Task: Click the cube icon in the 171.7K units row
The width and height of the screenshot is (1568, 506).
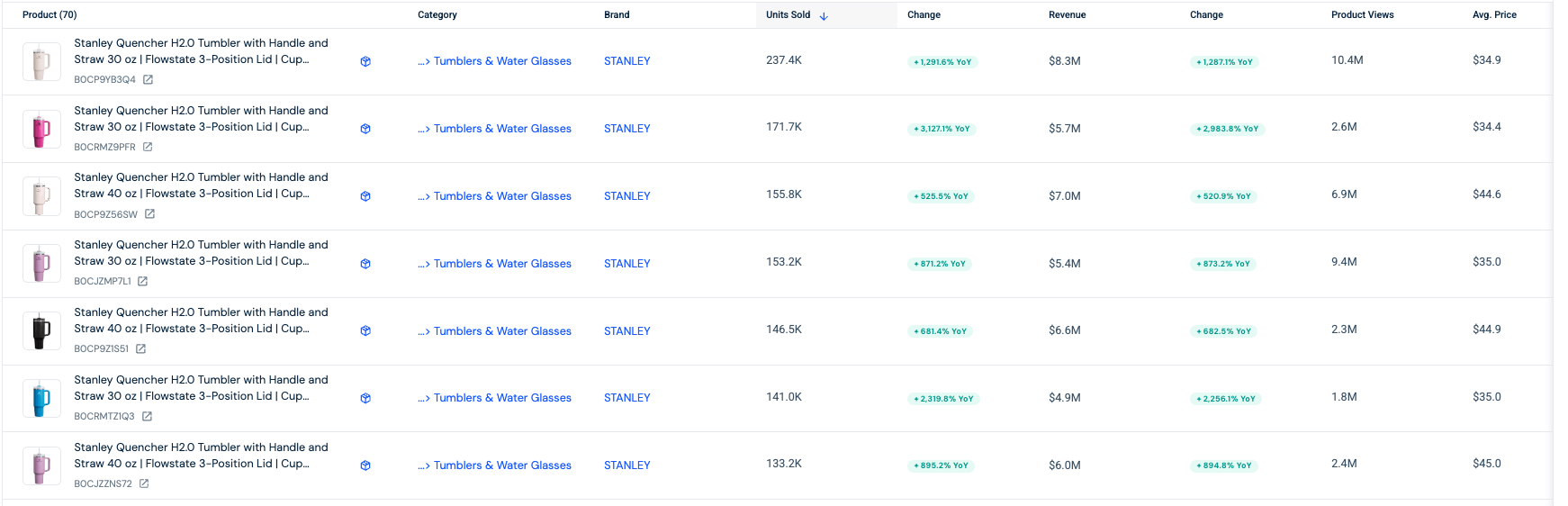Action: coord(365,129)
